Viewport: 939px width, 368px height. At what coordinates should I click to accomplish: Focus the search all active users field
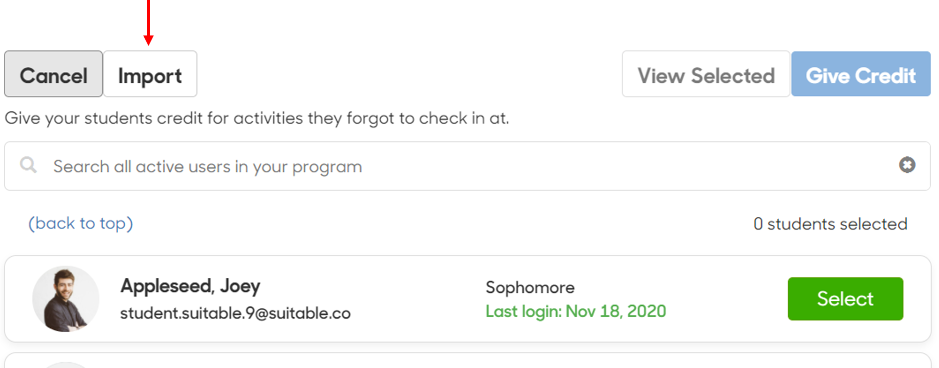pyautogui.click(x=468, y=166)
